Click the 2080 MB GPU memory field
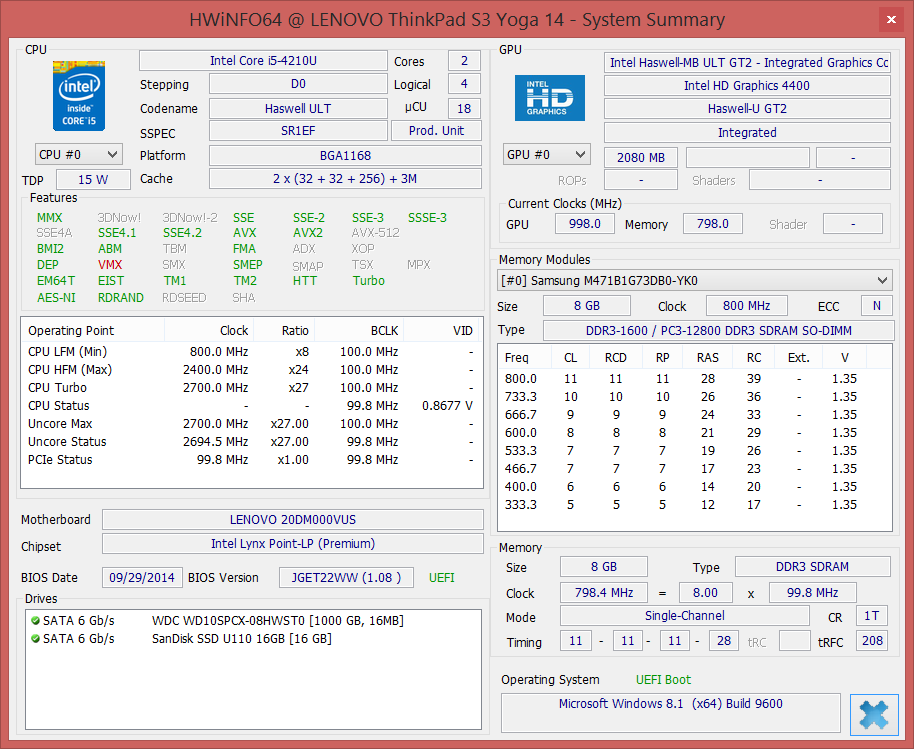The image size is (914, 749). 641,158
